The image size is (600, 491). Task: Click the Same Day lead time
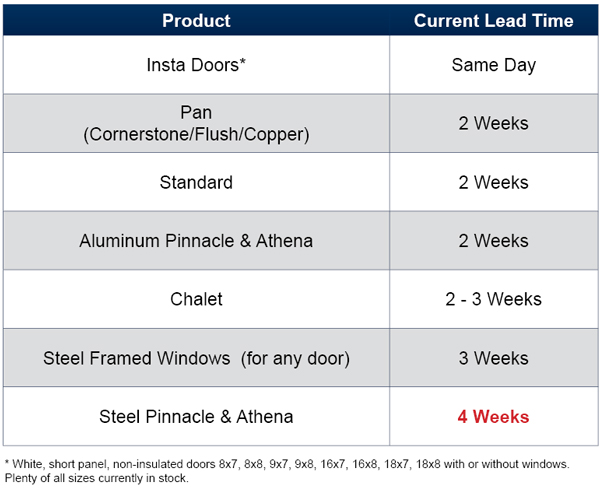493,65
